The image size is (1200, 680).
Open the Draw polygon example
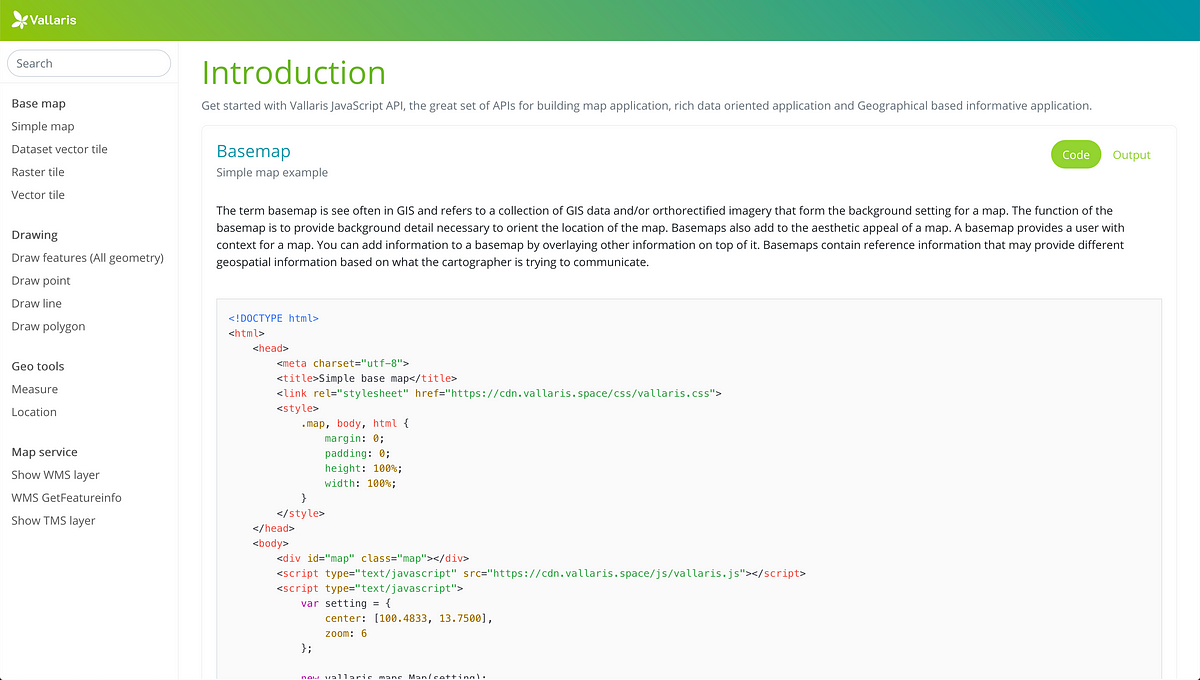click(x=48, y=326)
